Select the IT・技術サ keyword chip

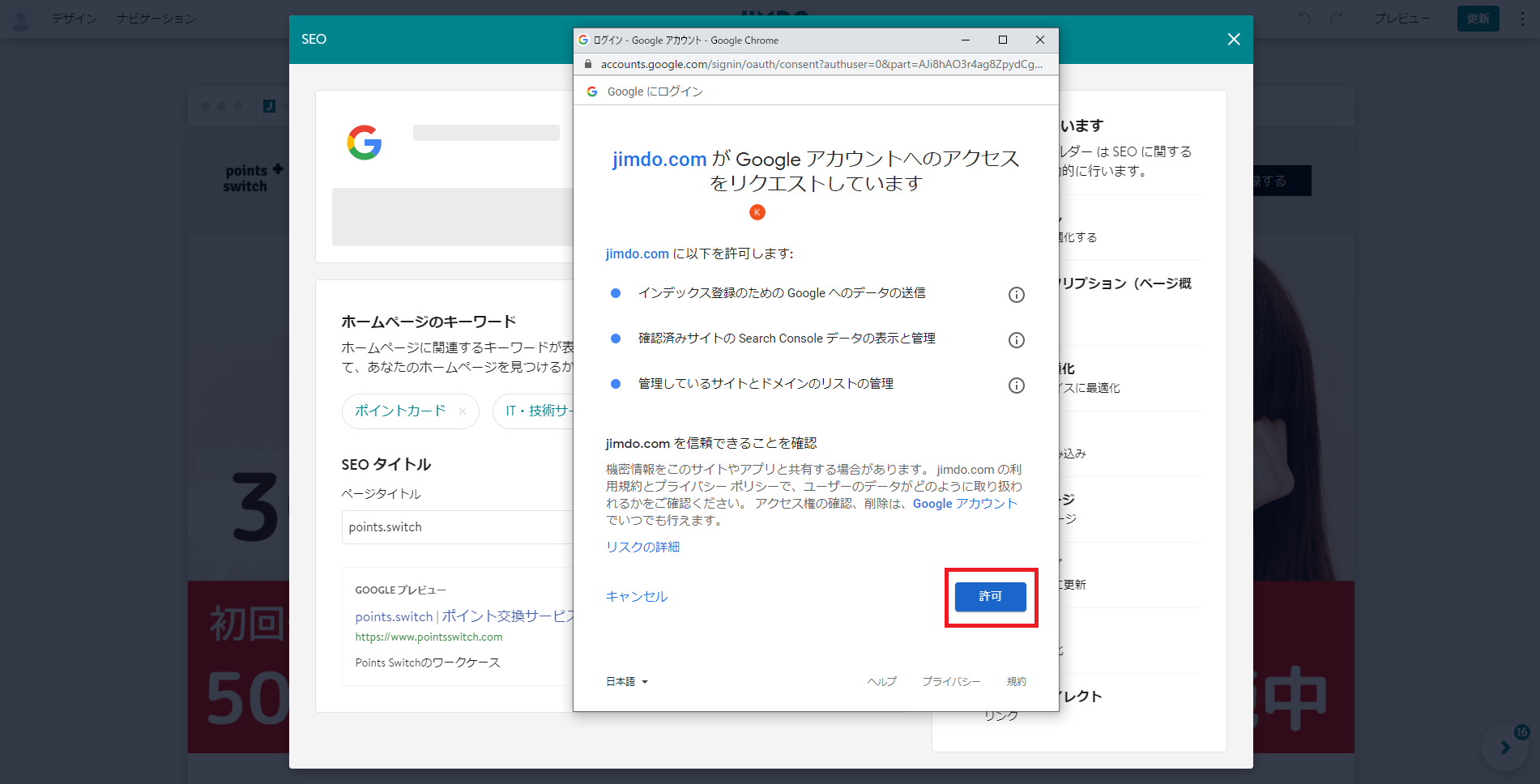pos(533,411)
